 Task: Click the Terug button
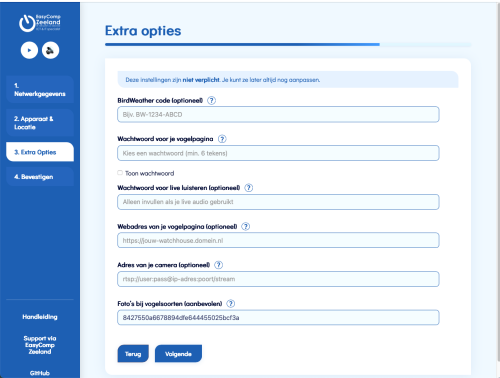tap(133, 354)
